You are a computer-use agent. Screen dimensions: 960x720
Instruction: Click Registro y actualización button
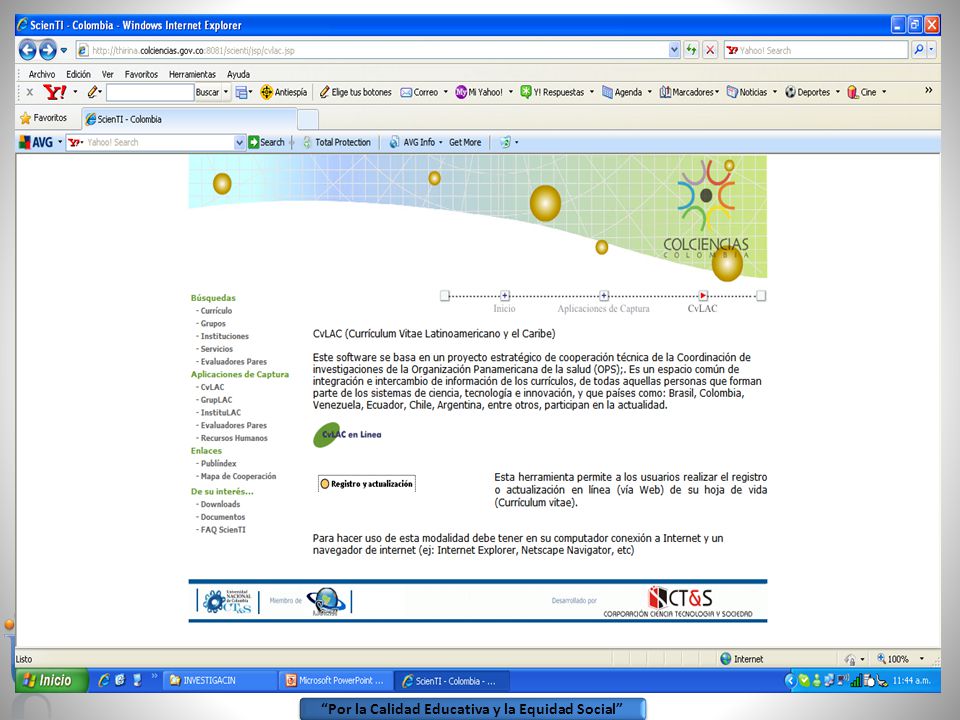367,484
